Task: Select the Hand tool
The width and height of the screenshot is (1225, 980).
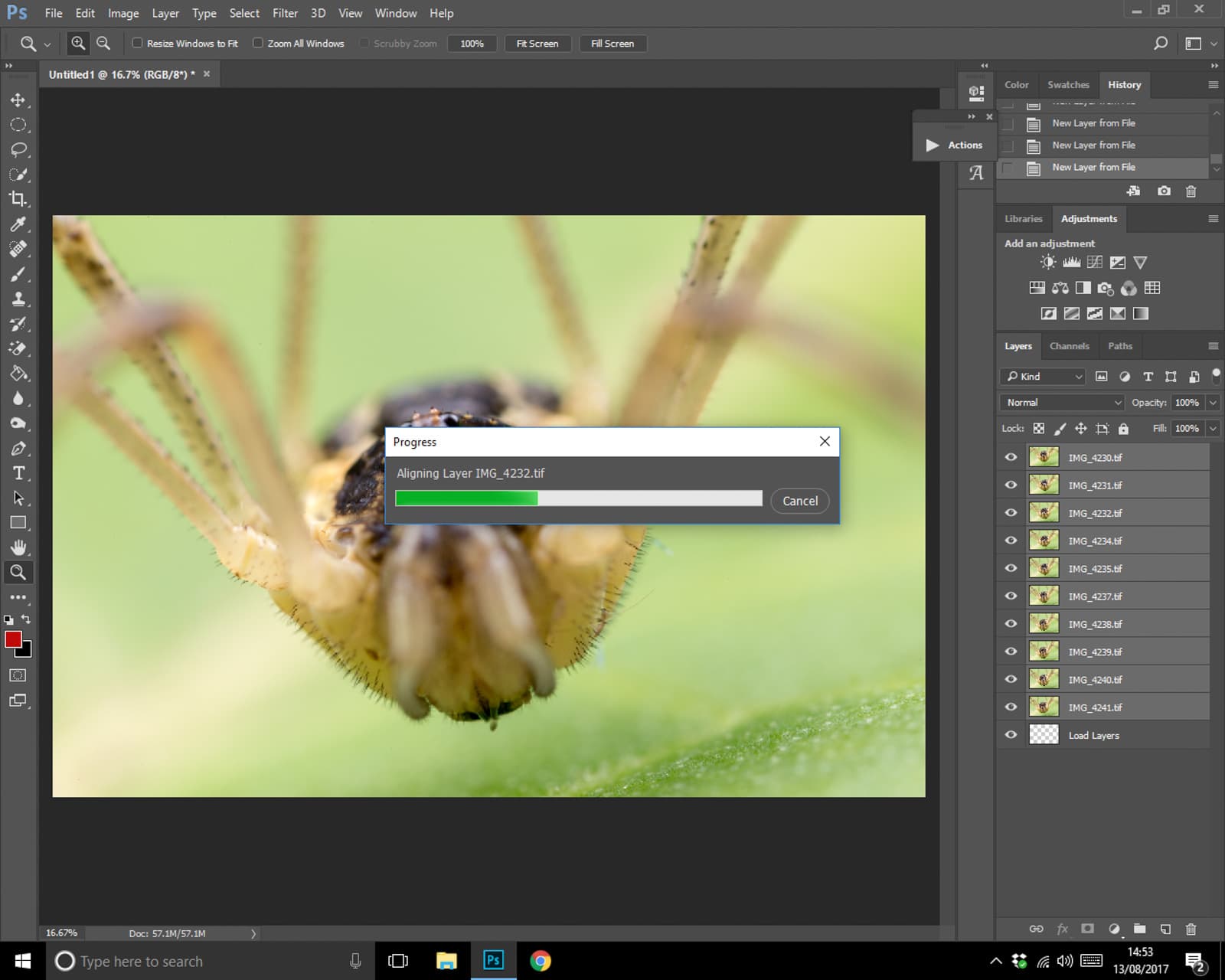Action: 18,547
